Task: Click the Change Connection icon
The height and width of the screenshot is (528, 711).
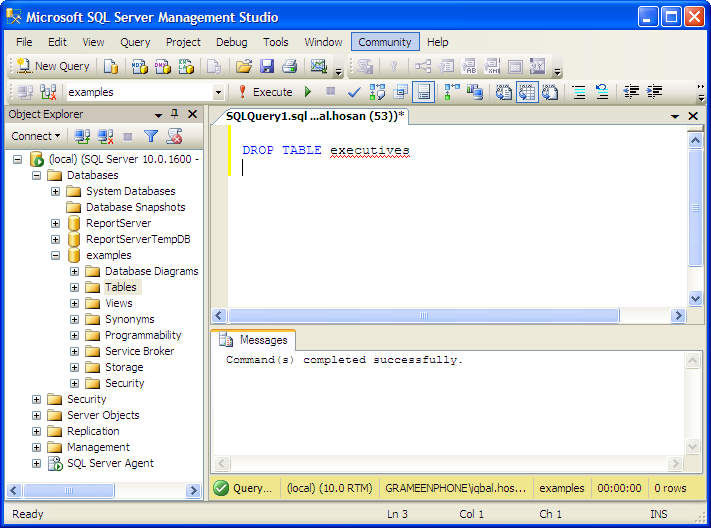Action: [48, 92]
